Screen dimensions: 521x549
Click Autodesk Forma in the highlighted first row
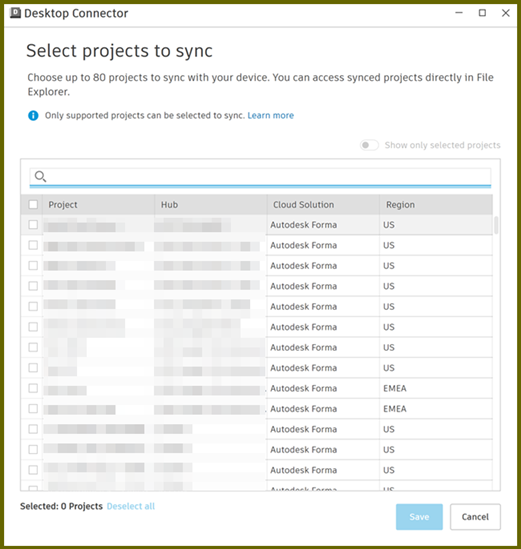pos(304,225)
